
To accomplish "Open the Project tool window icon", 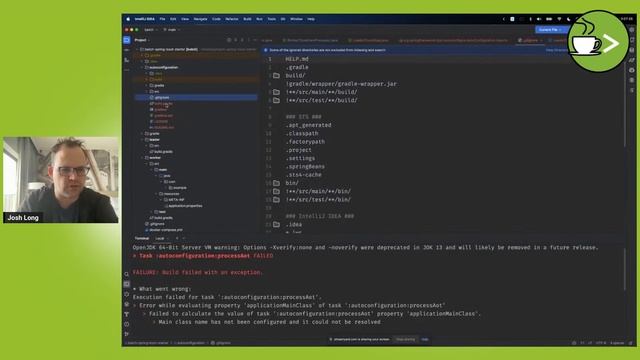I will pyautogui.click(x=127, y=40).
